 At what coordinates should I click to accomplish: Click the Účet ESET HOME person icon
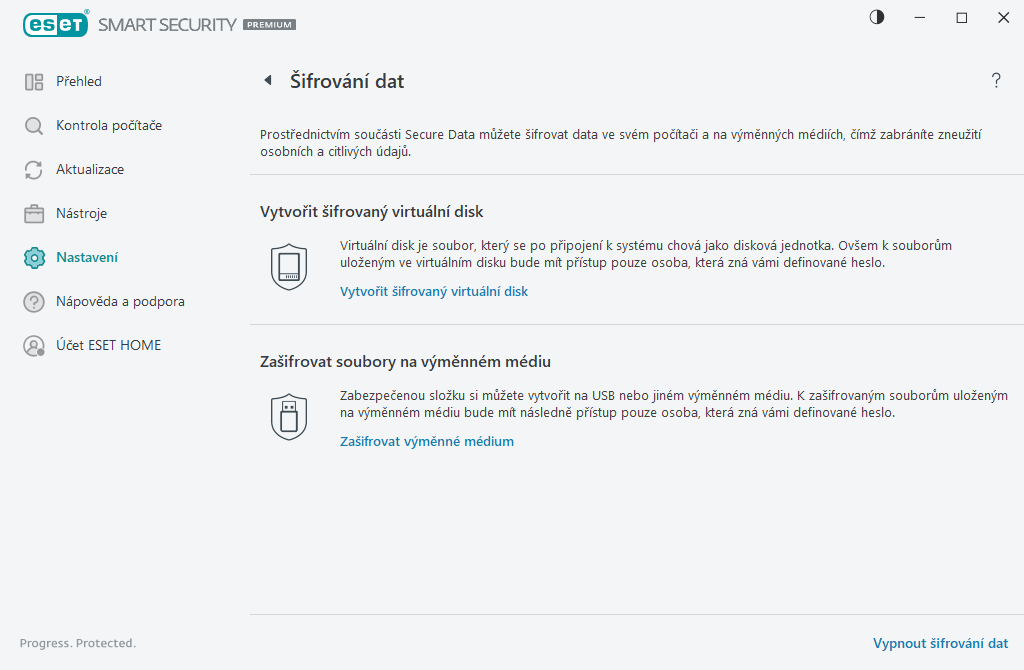pyautogui.click(x=34, y=346)
